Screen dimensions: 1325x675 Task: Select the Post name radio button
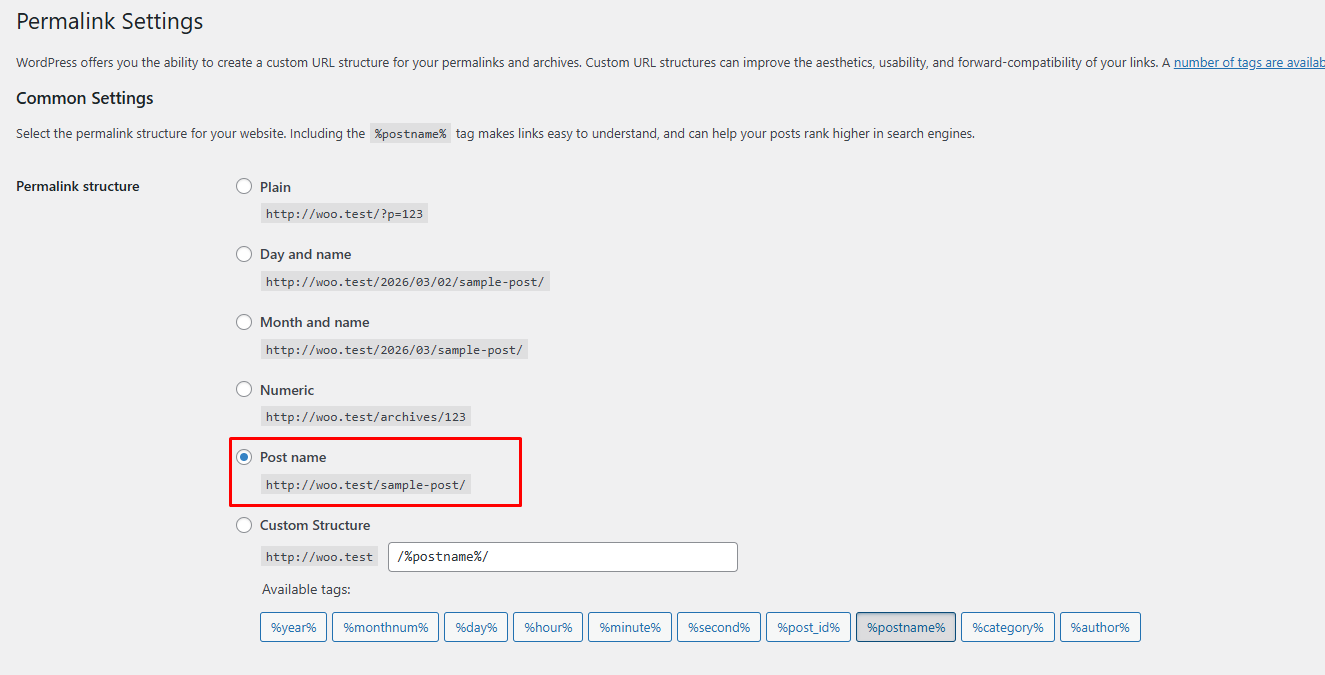244,457
